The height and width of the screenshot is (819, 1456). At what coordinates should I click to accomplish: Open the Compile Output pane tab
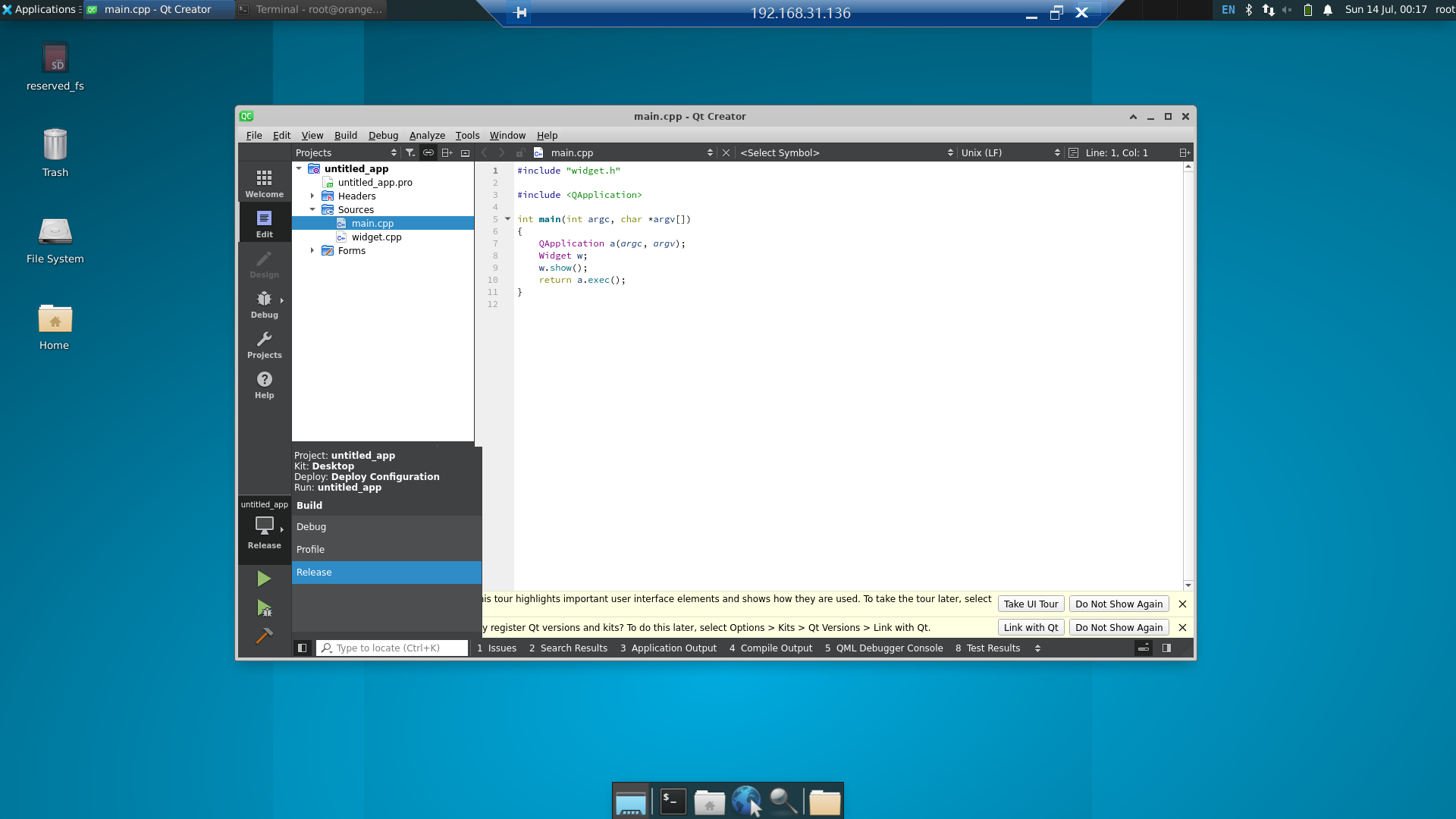pos(770,648)
